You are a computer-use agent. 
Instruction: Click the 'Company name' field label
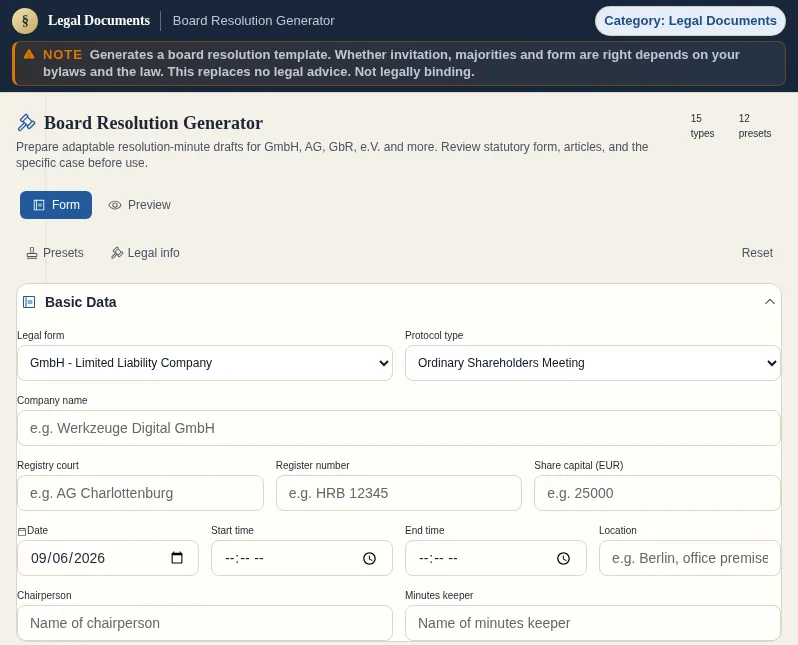click(52, 400)
